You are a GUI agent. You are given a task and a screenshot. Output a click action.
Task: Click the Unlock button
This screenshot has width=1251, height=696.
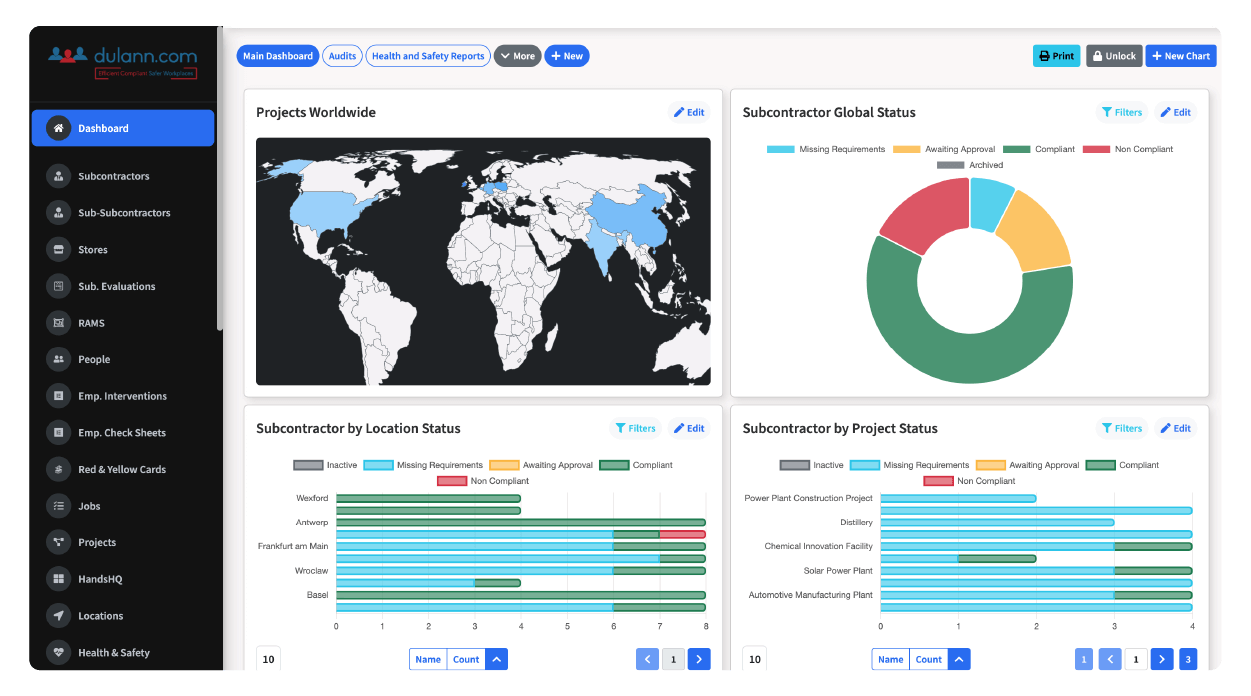pyautogui.click(x=1114, y=56)
